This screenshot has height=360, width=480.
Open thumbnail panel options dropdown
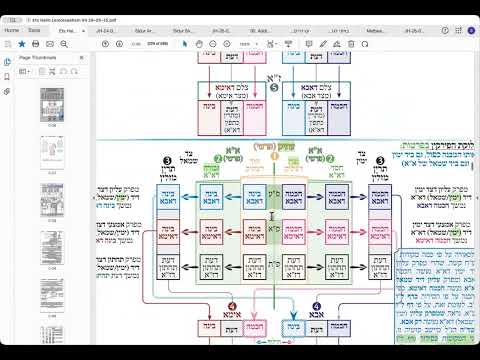(24, 71)
